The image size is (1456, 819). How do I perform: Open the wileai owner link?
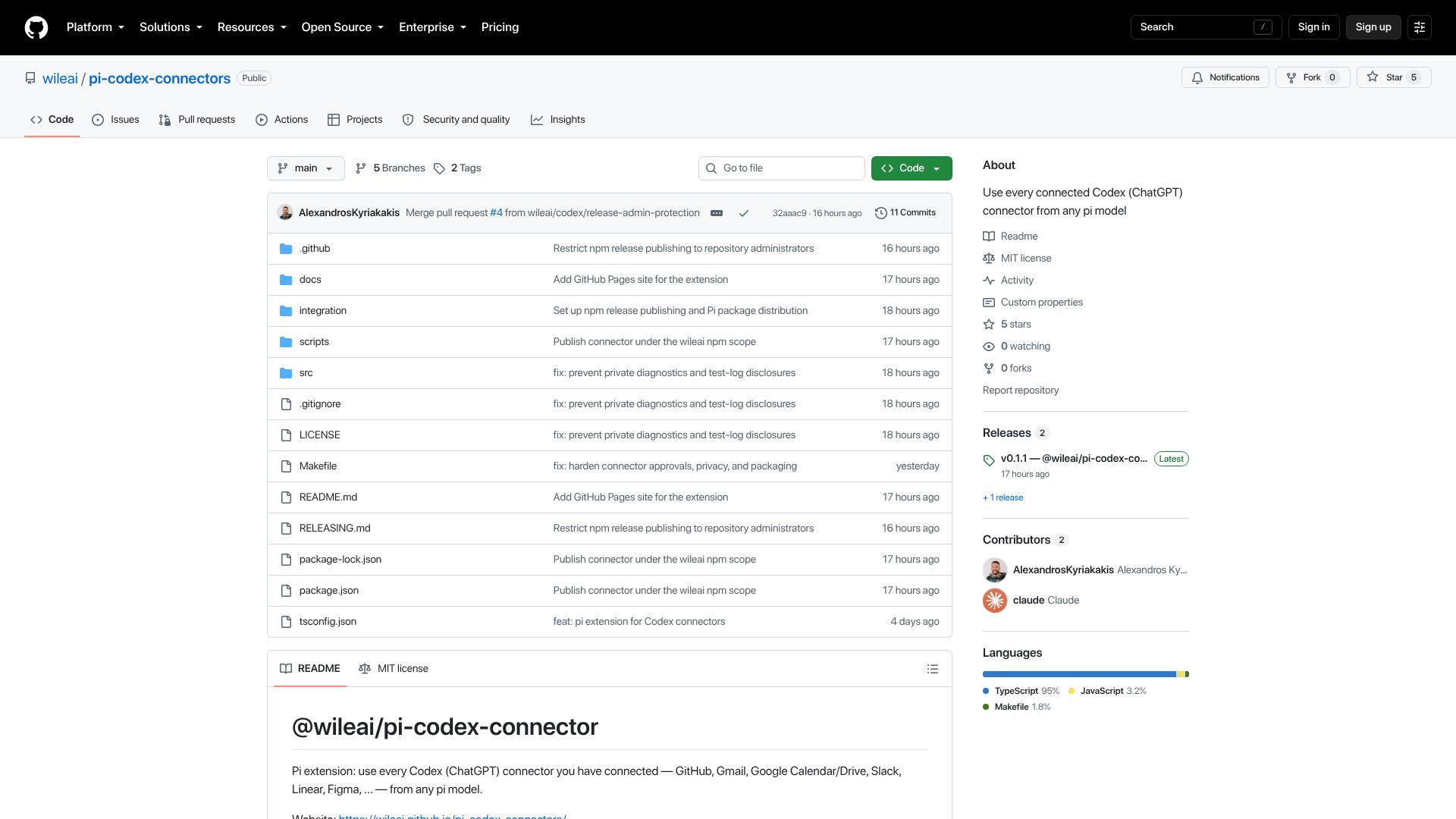(60, 78)
